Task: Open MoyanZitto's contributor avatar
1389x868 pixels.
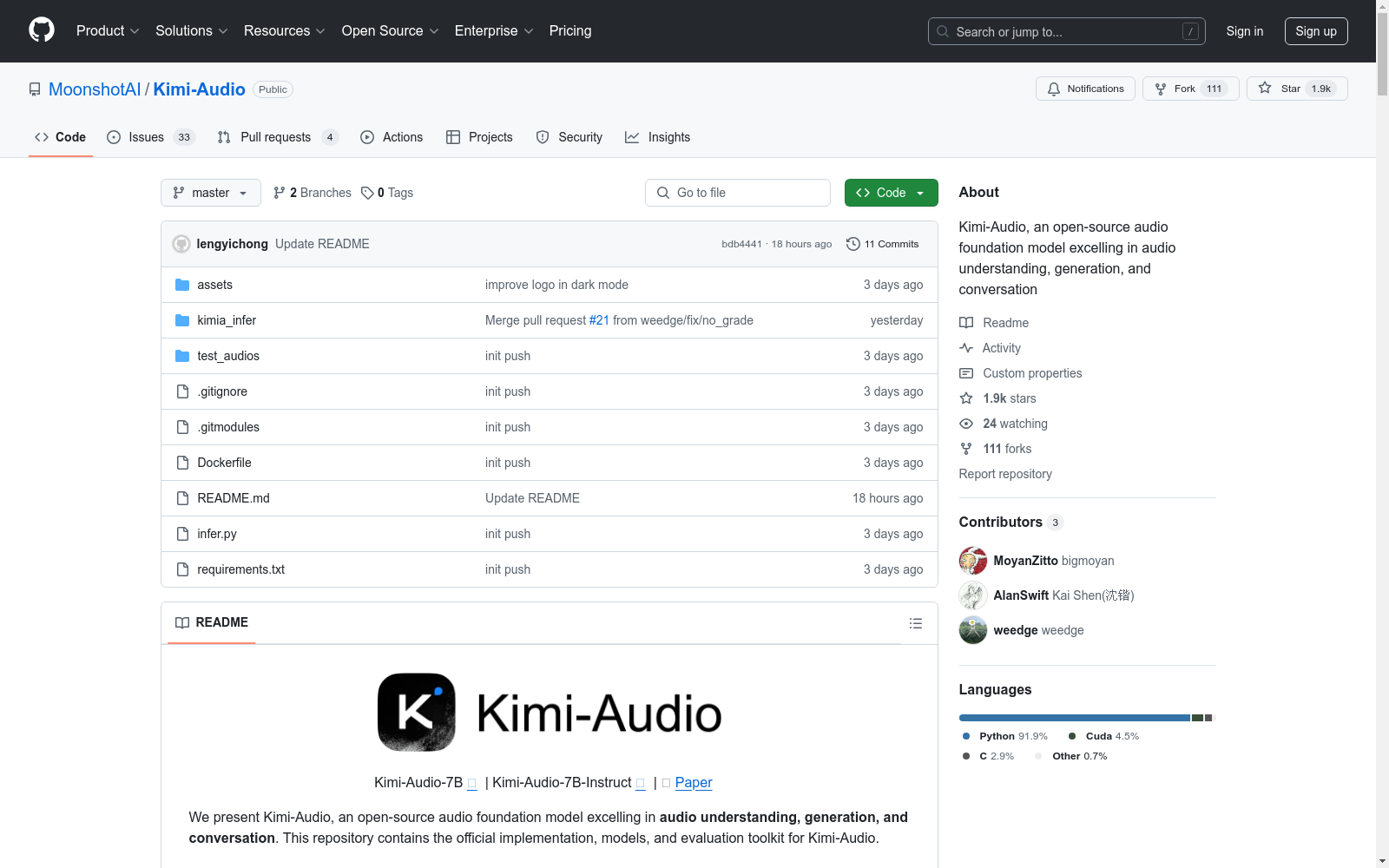Action: pyautogui.click(x=973, y=561)
